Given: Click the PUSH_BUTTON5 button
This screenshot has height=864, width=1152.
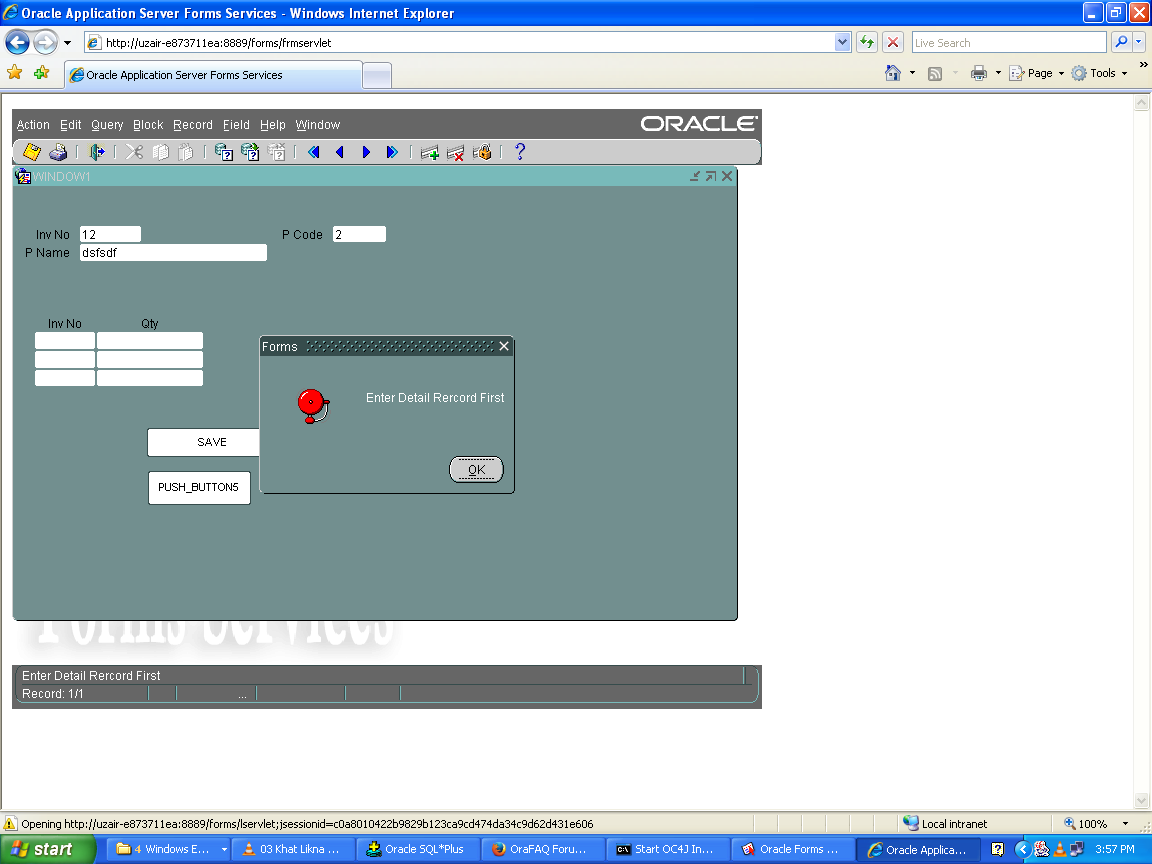Looking at the screenshot, I should click(x=199, y=488).
